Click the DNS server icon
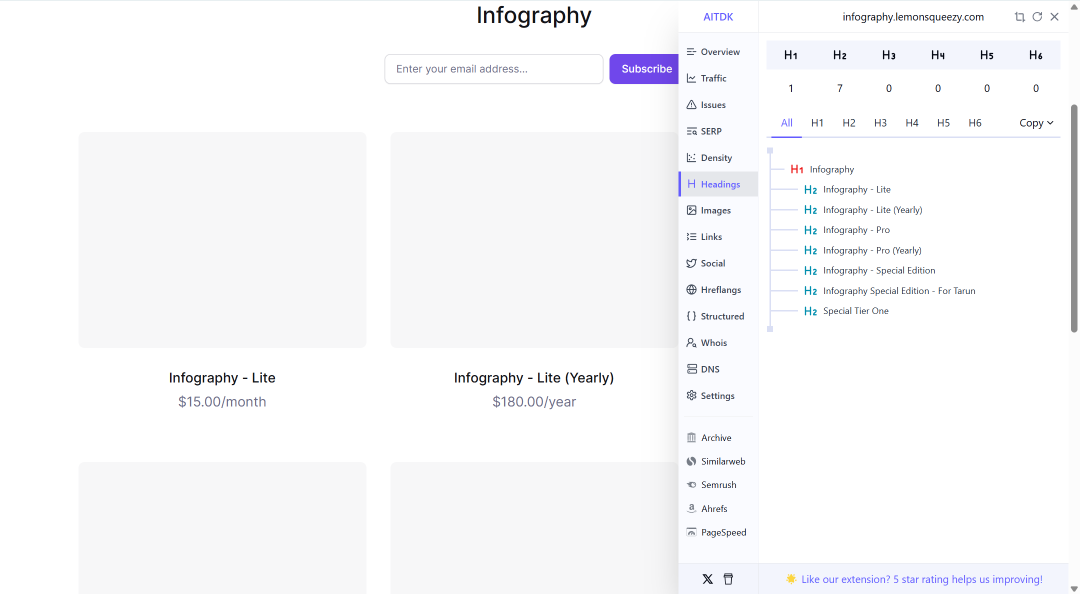The width and height of the screenshot is (1080, 594). pos(692,369)
